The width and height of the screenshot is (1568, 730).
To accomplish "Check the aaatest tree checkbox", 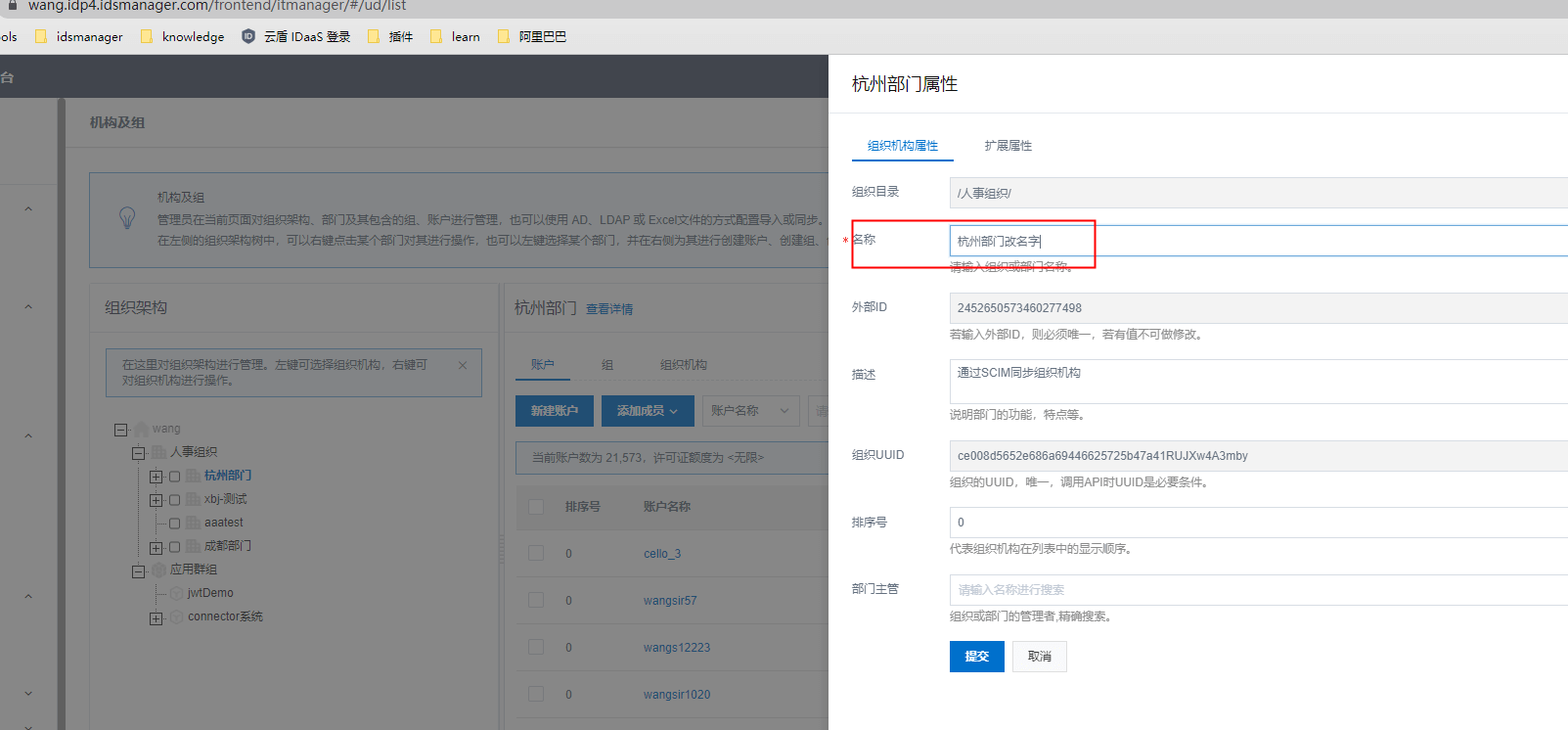I will click(x=175, y=524).
